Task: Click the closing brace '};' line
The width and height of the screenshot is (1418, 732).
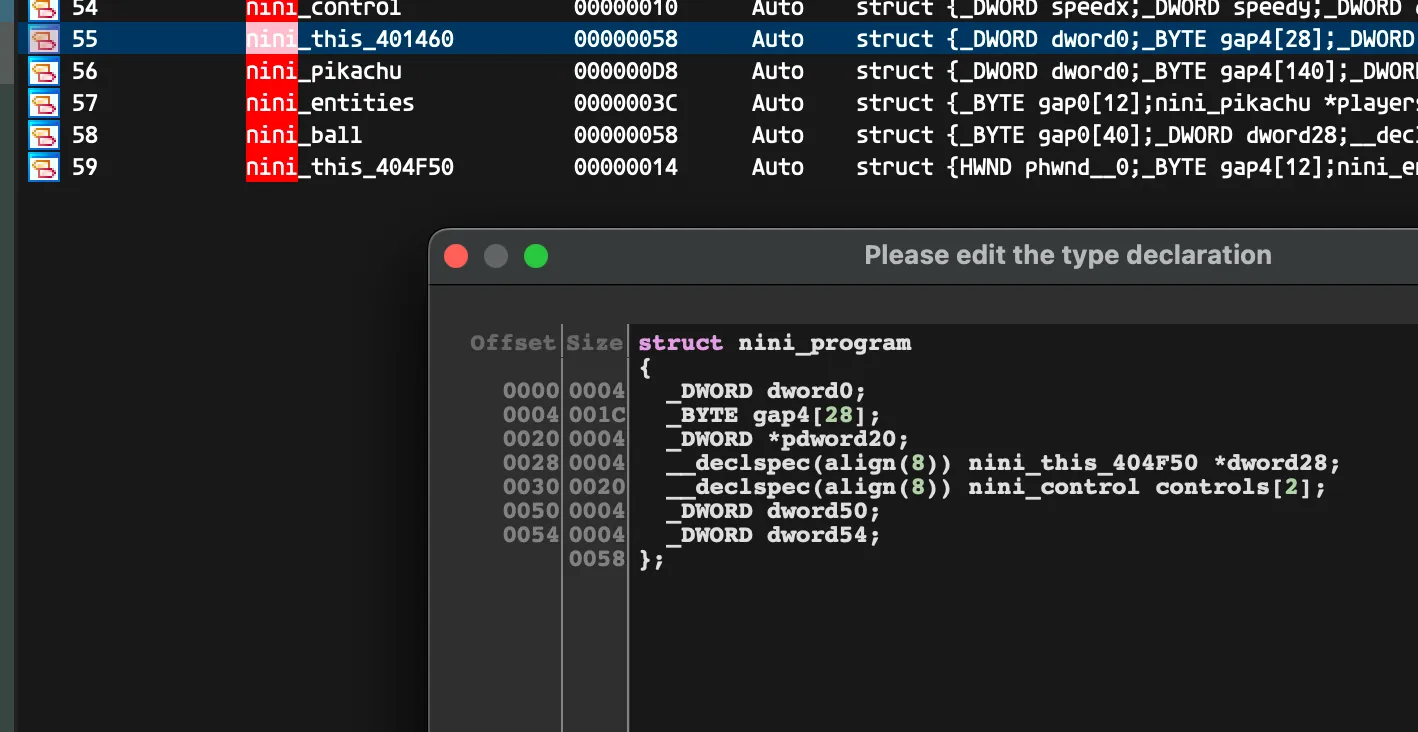Action: tap(651, 559)
